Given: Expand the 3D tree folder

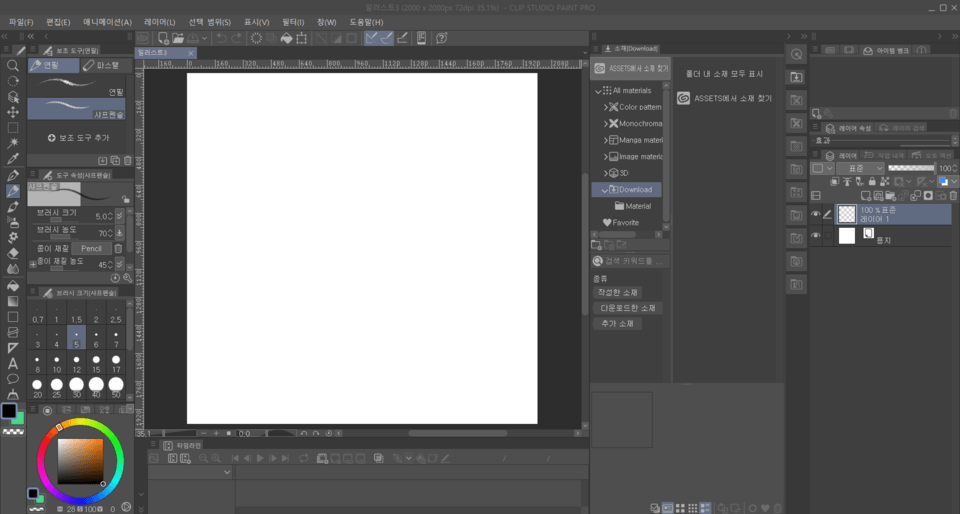Looking at the screenshot, I should 606,173.
